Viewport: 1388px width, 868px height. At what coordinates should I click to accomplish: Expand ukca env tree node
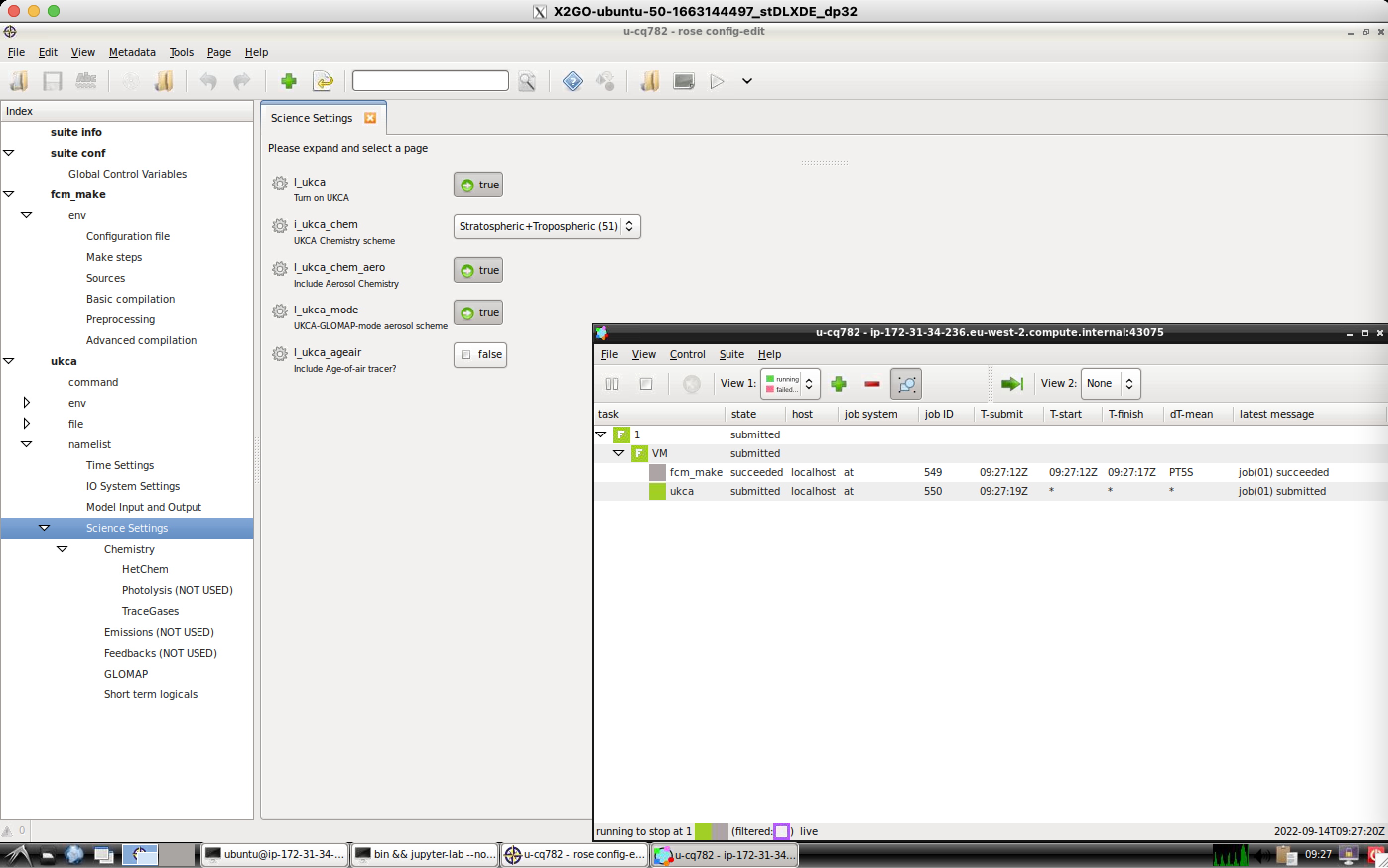coord(26,402)
